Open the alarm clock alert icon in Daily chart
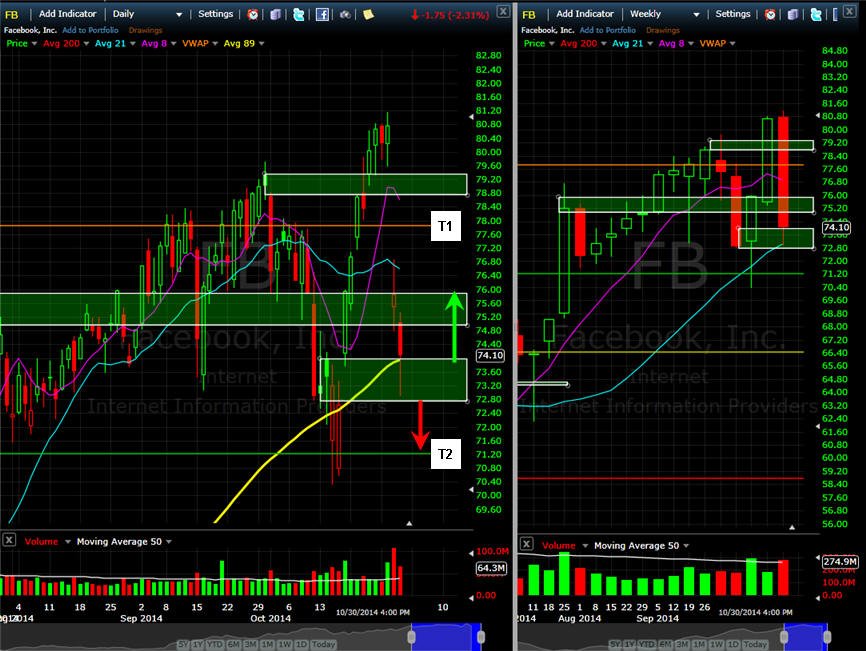866x651 pixels. 252,14
